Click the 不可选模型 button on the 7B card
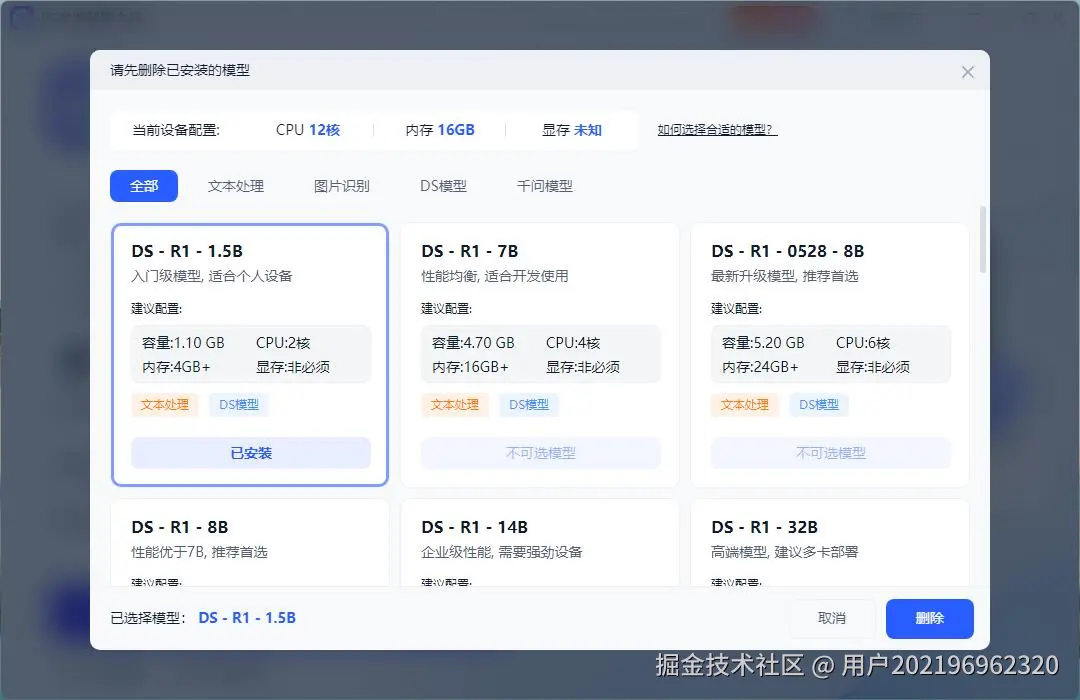This screenshot has height=700, width=1080. point(540,453)
